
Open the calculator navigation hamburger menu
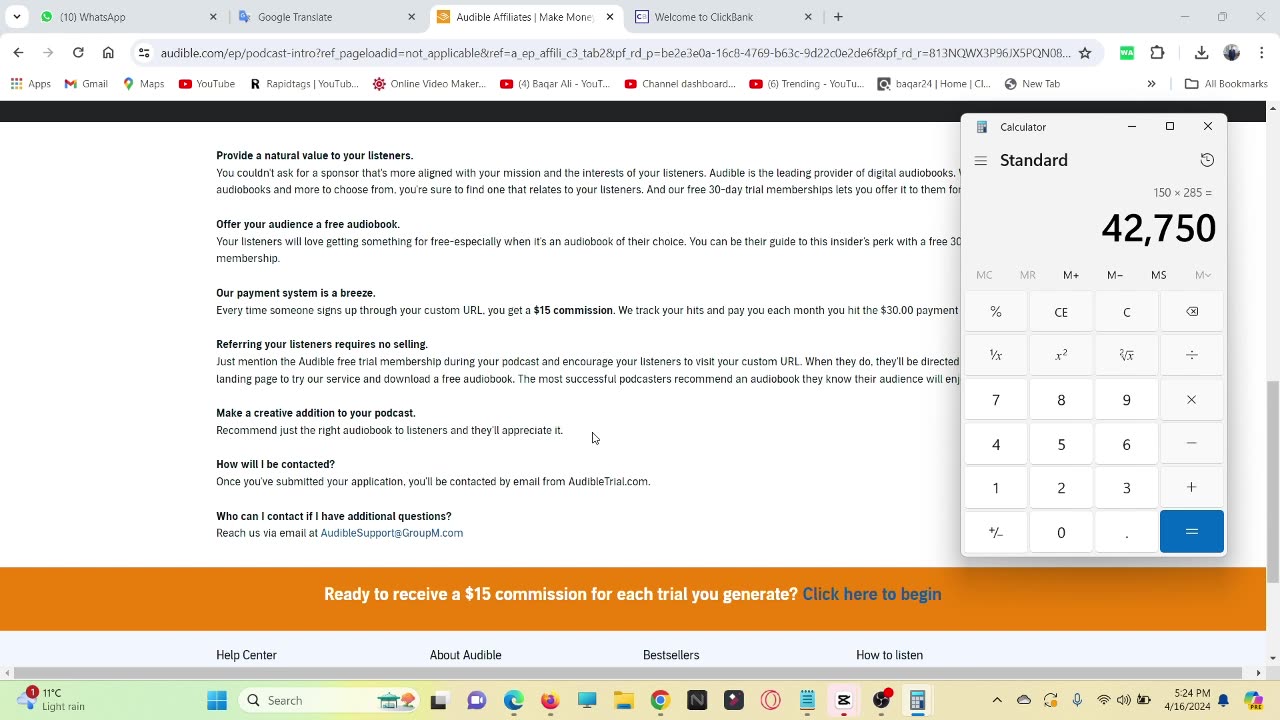click(x=981, y=160)
